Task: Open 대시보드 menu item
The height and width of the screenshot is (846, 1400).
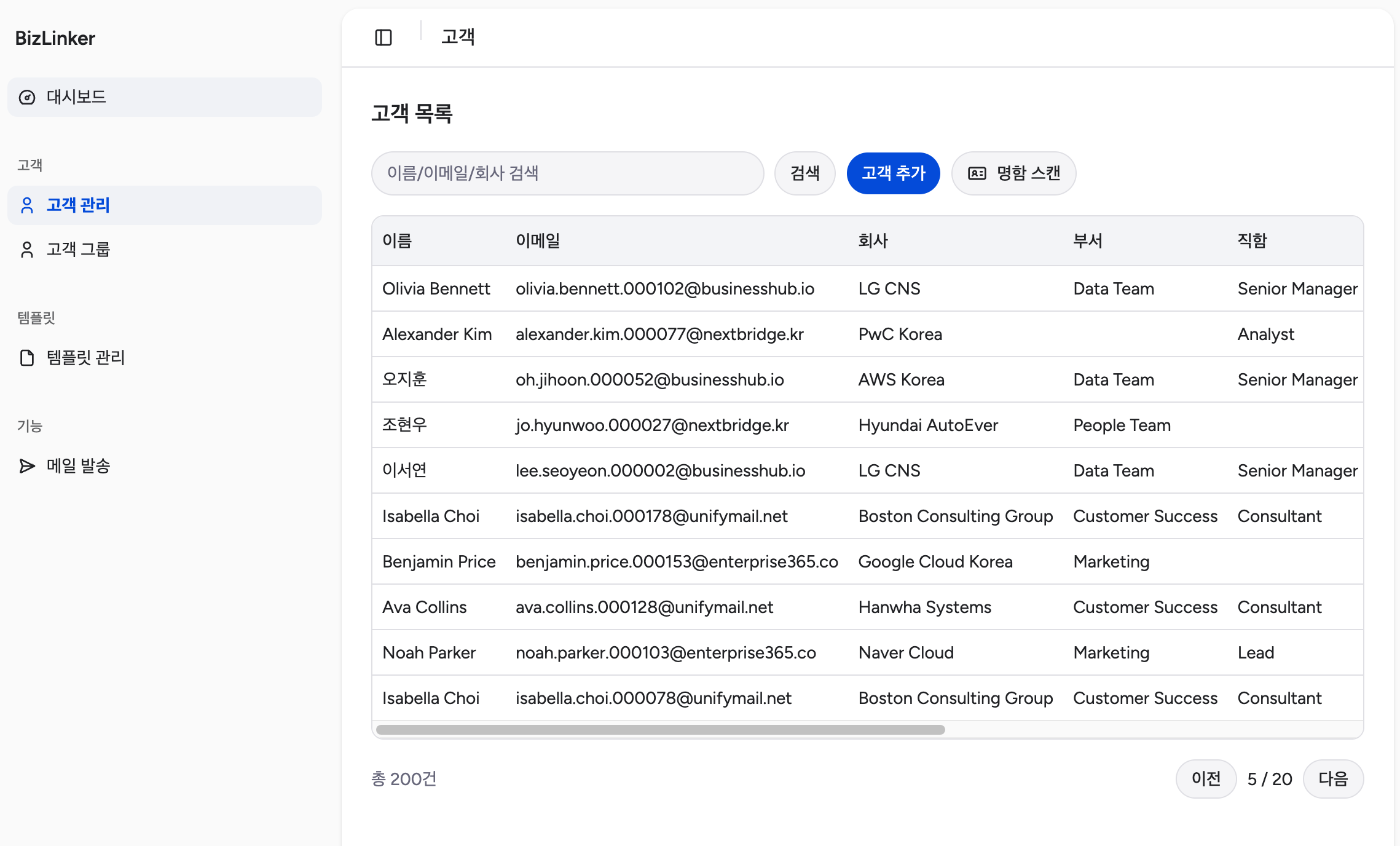Action: pyautogui.click(x=76, y=97)
